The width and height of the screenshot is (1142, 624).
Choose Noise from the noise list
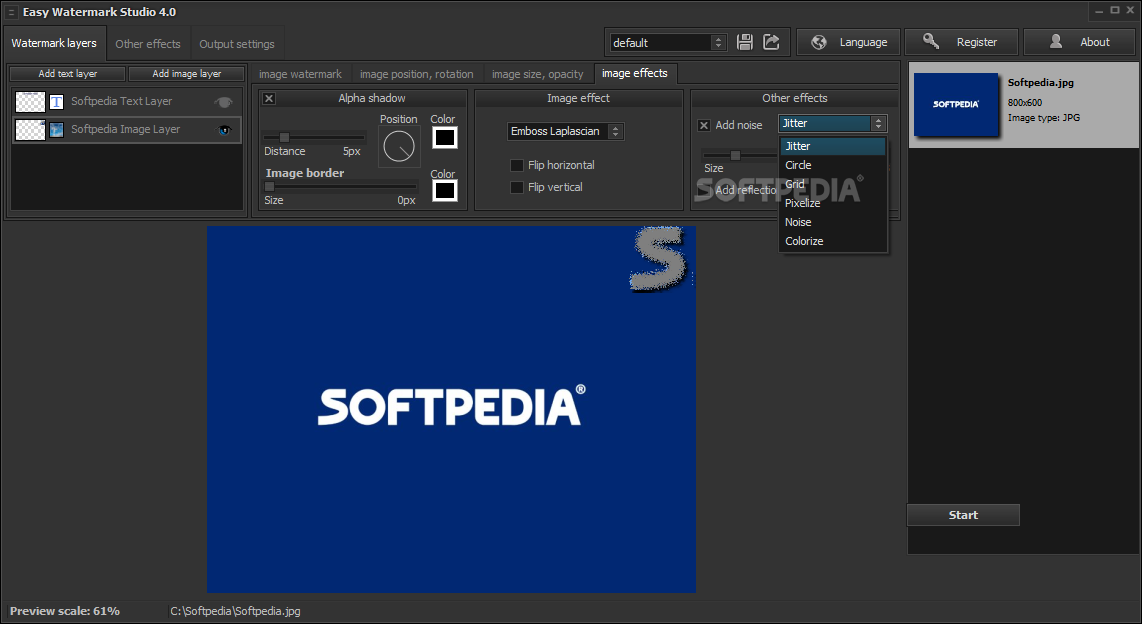tap(832, 222)
